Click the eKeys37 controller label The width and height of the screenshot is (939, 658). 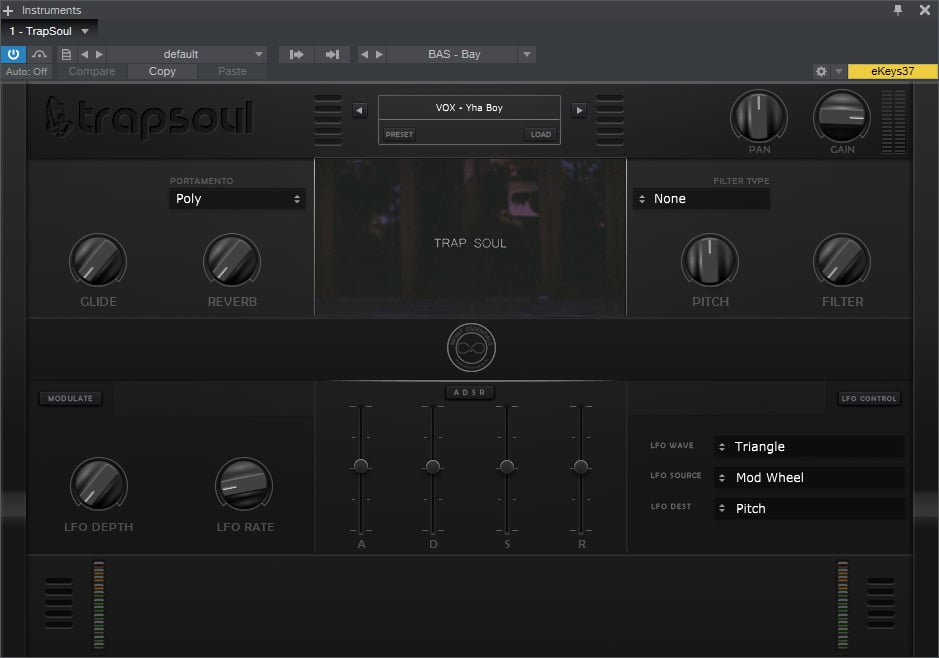point(892,71)
